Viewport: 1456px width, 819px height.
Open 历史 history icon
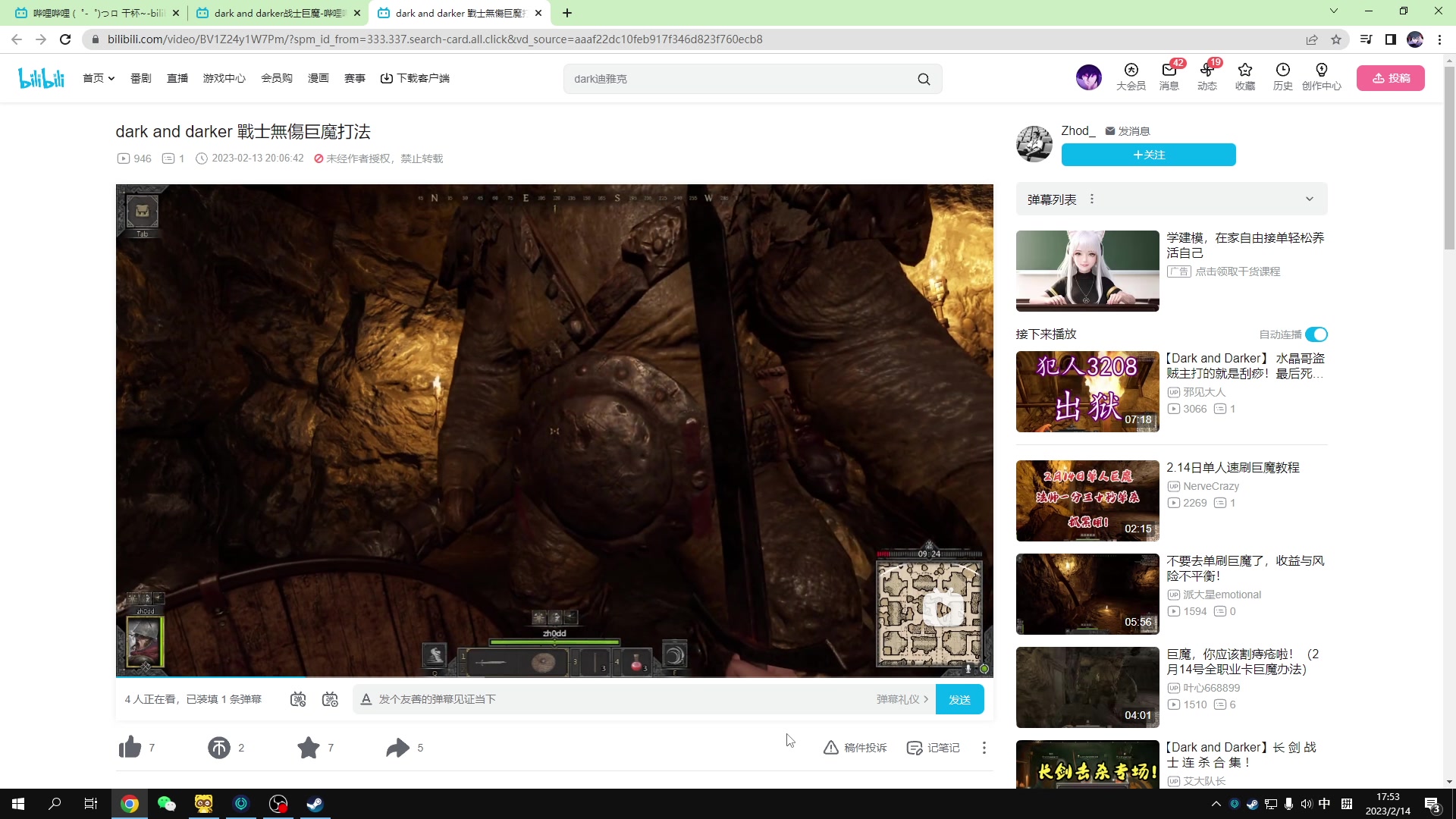pyautogui.click(x=1283, y=77)
